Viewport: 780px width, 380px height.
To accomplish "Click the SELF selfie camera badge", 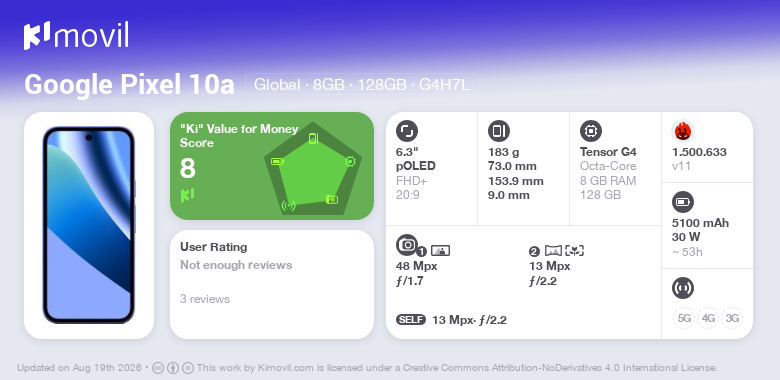I will 411,320.
